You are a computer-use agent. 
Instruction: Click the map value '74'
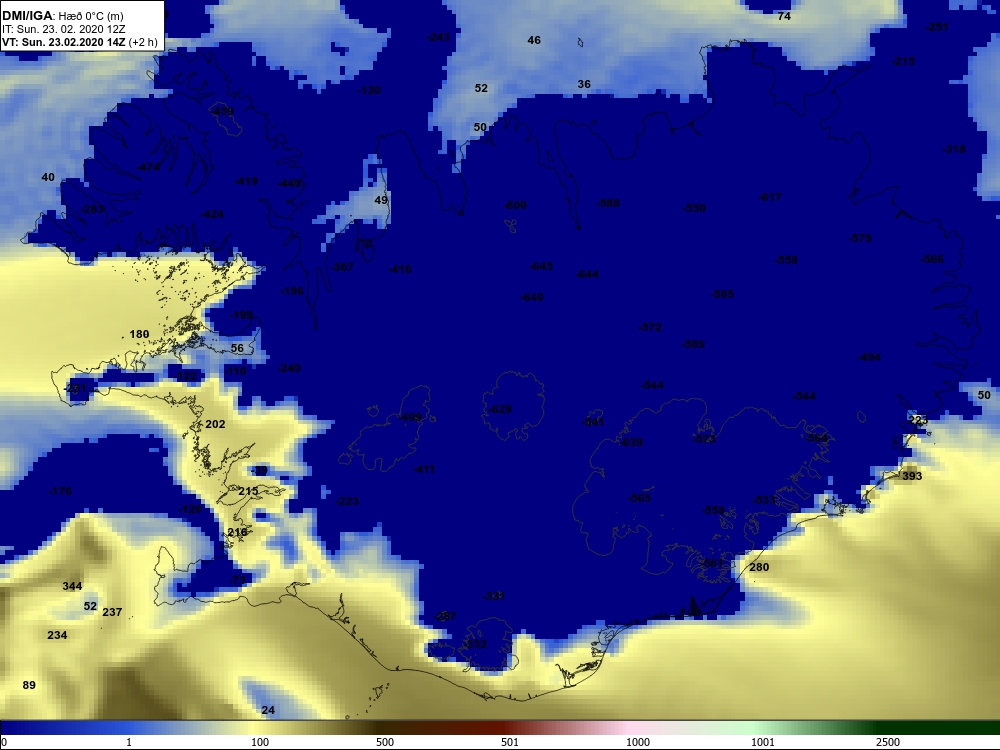coord(784,16)
